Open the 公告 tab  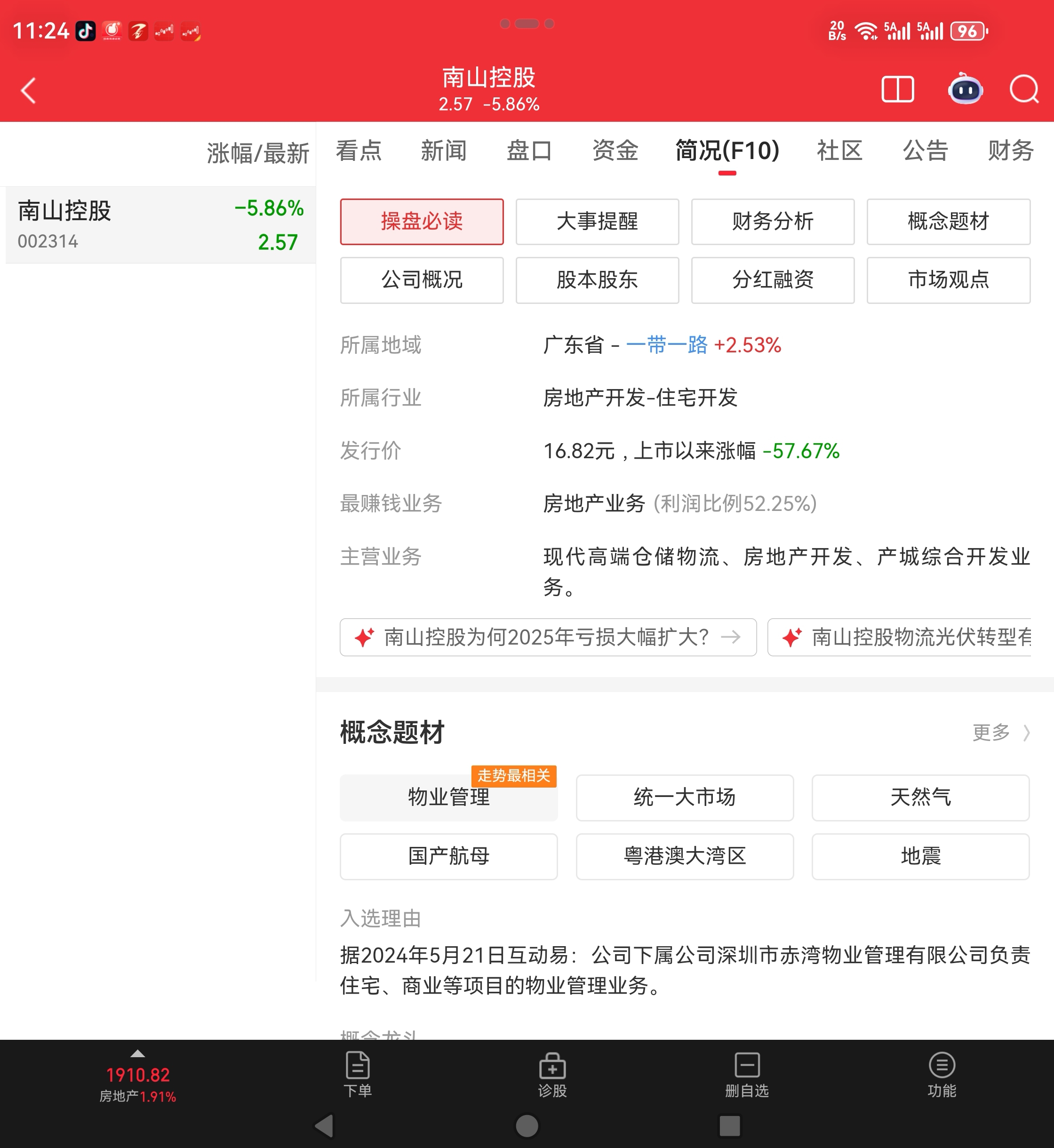tap(925, 151)
